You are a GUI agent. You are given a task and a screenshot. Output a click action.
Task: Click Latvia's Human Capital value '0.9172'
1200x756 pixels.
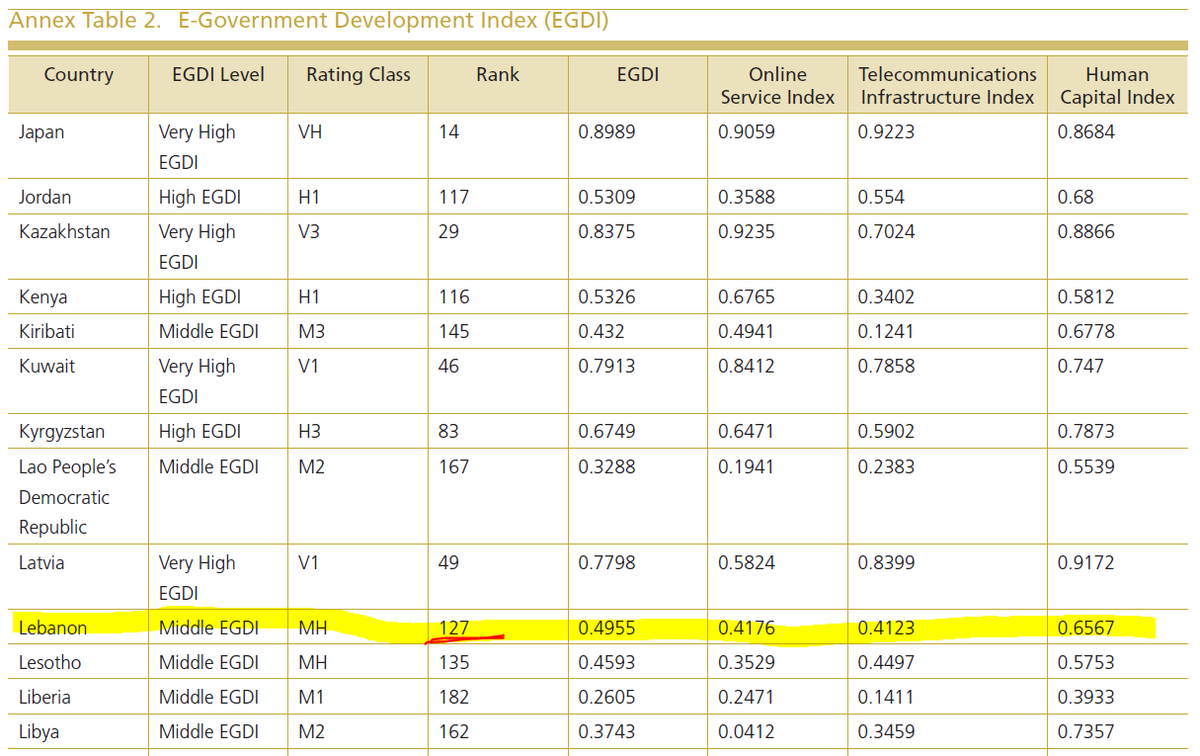coord(1086,563)
